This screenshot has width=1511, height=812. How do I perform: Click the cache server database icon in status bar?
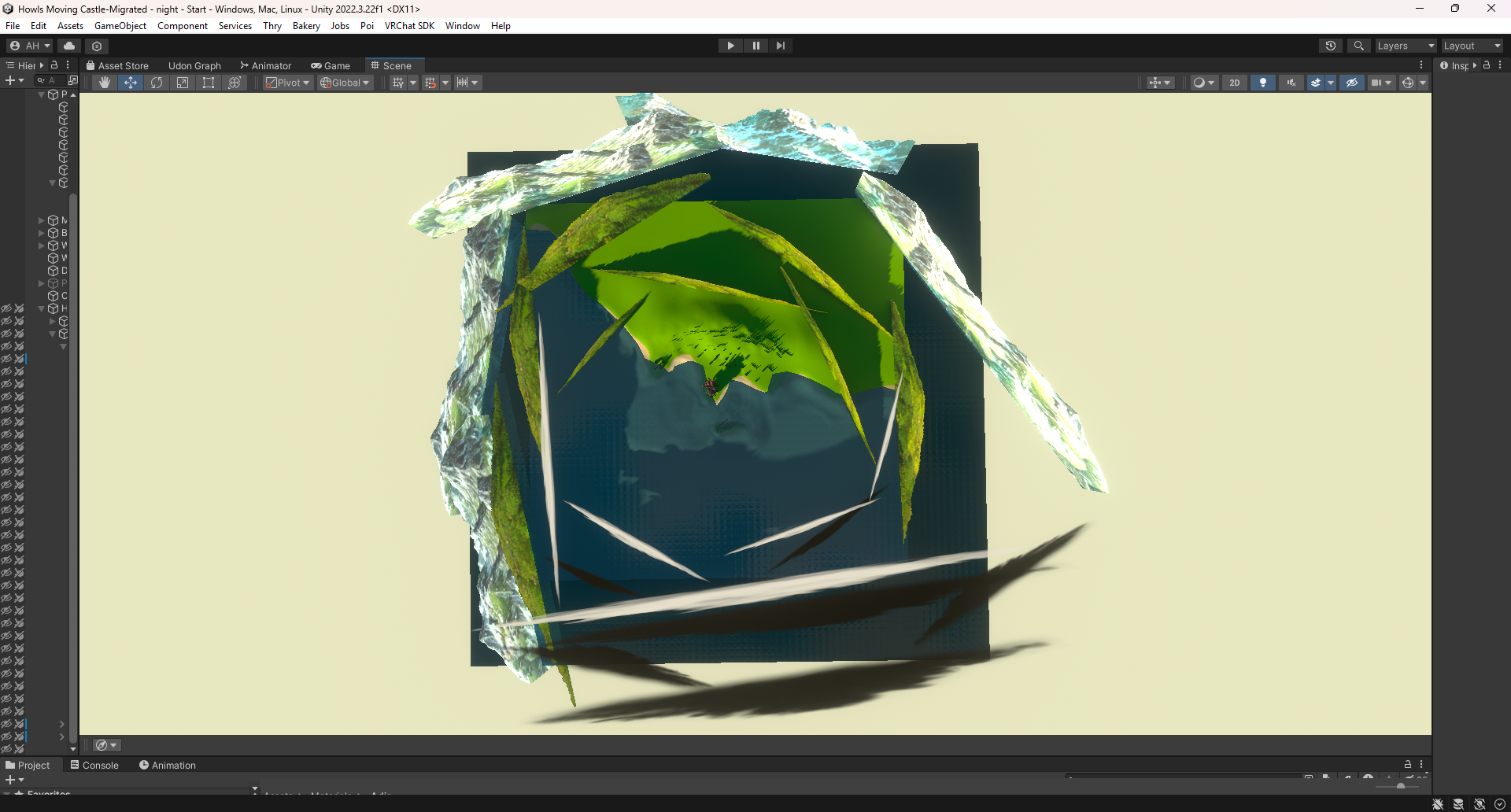(1458, 804)
